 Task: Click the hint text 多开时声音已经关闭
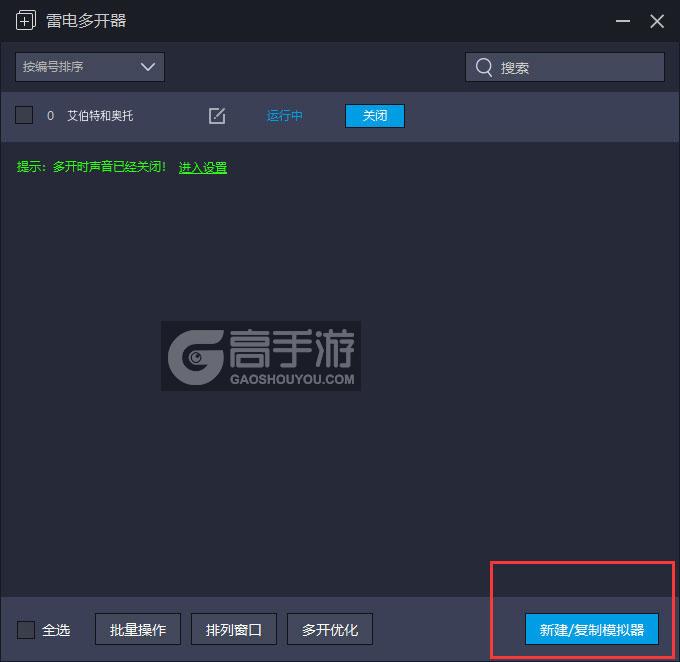click(109, 167)
